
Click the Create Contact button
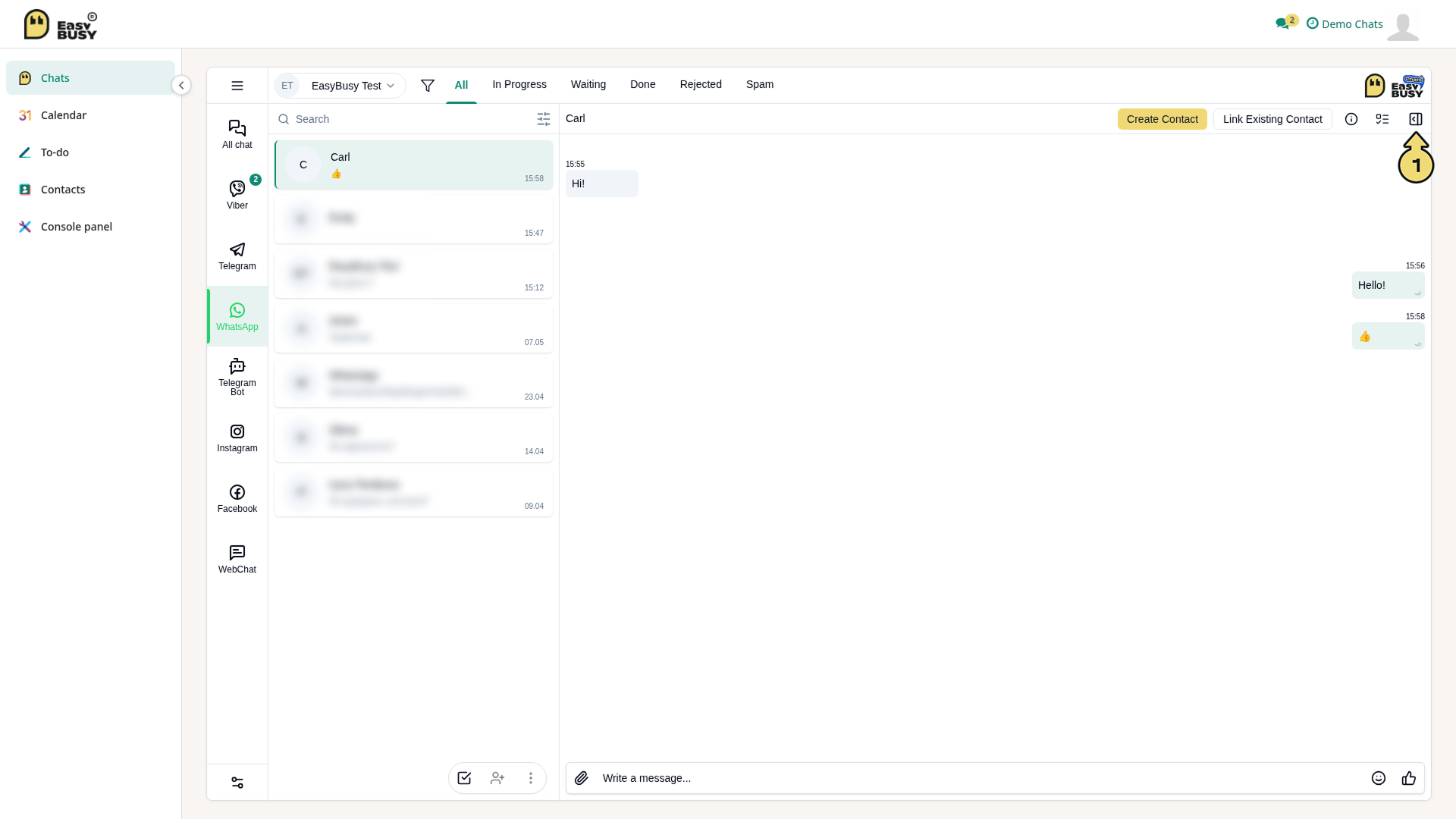[1163, 119]
